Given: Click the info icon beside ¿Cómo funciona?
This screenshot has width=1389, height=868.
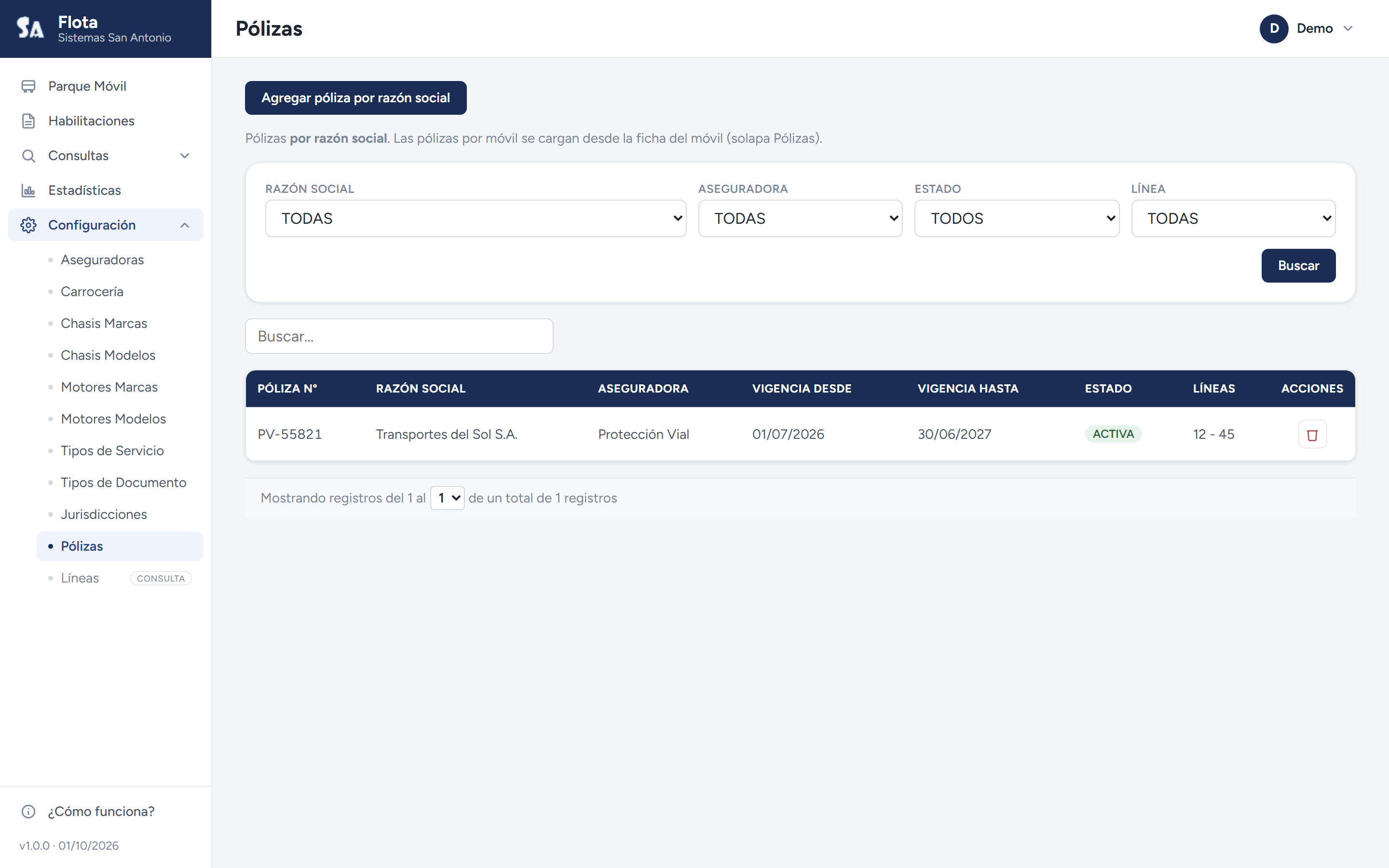Looking at the screenshot, I should (x=28, y=811).
